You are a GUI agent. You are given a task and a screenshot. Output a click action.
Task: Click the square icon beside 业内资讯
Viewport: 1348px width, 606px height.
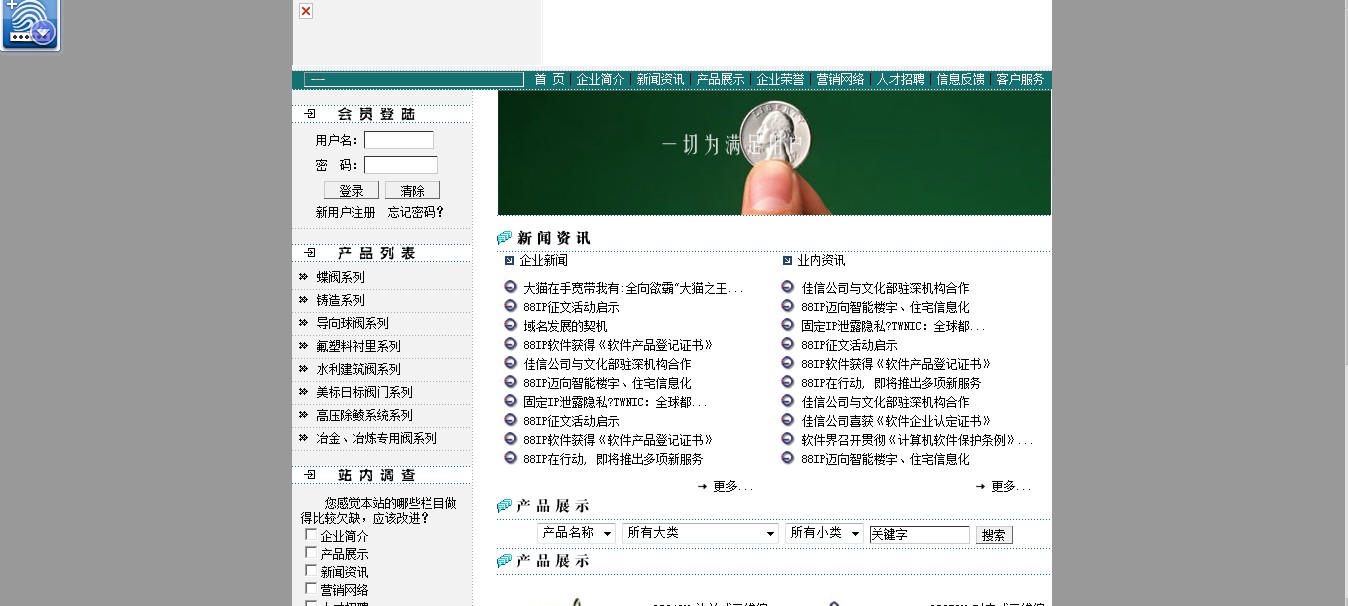(787, 260)
